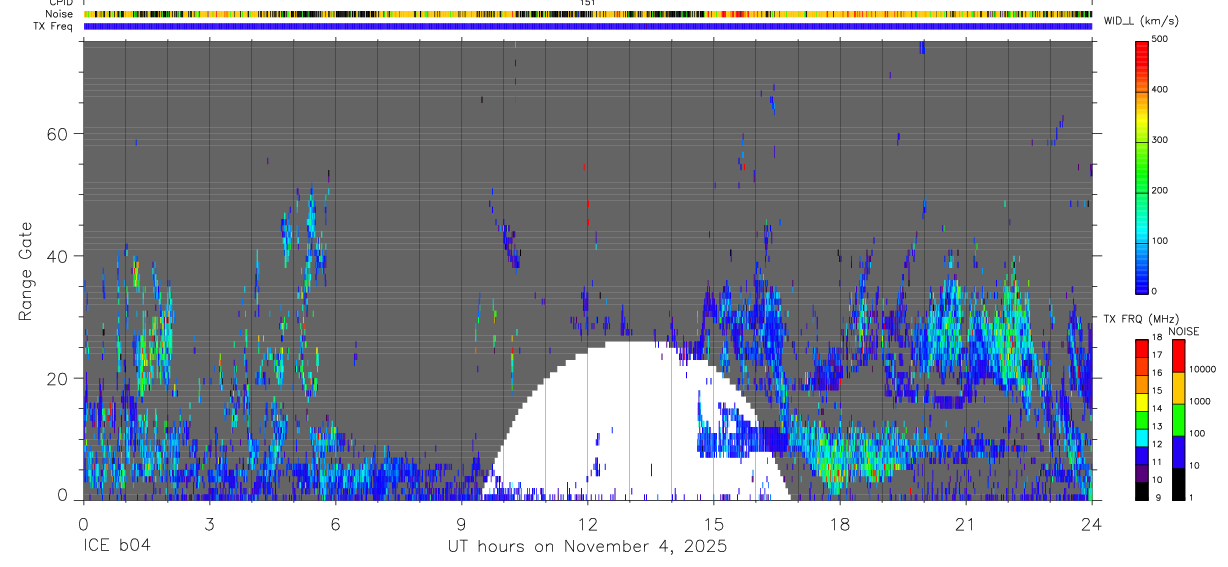Click the 300 tick on width colorbar
1228x567 pixels.
[1161, 140]
